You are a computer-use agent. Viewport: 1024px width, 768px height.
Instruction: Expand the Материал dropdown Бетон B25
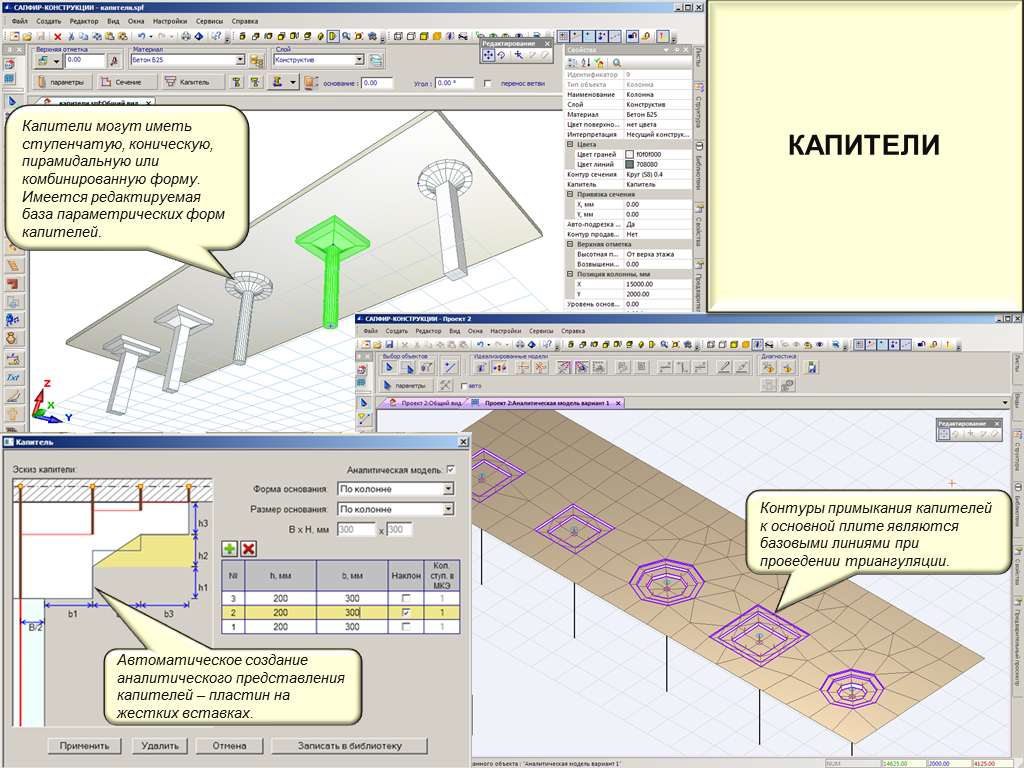[240, 60]
